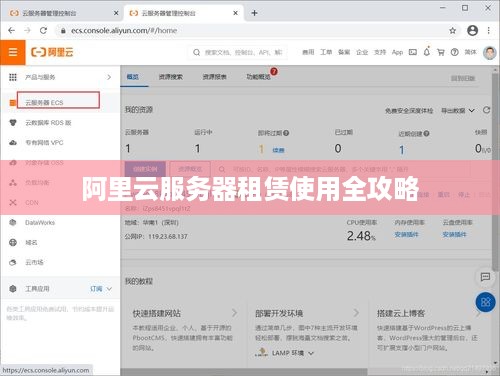Click the VPC cloud sidebar icon
Image resolution: width=500 pixels, height=376 pixels.
click(13, 143)
